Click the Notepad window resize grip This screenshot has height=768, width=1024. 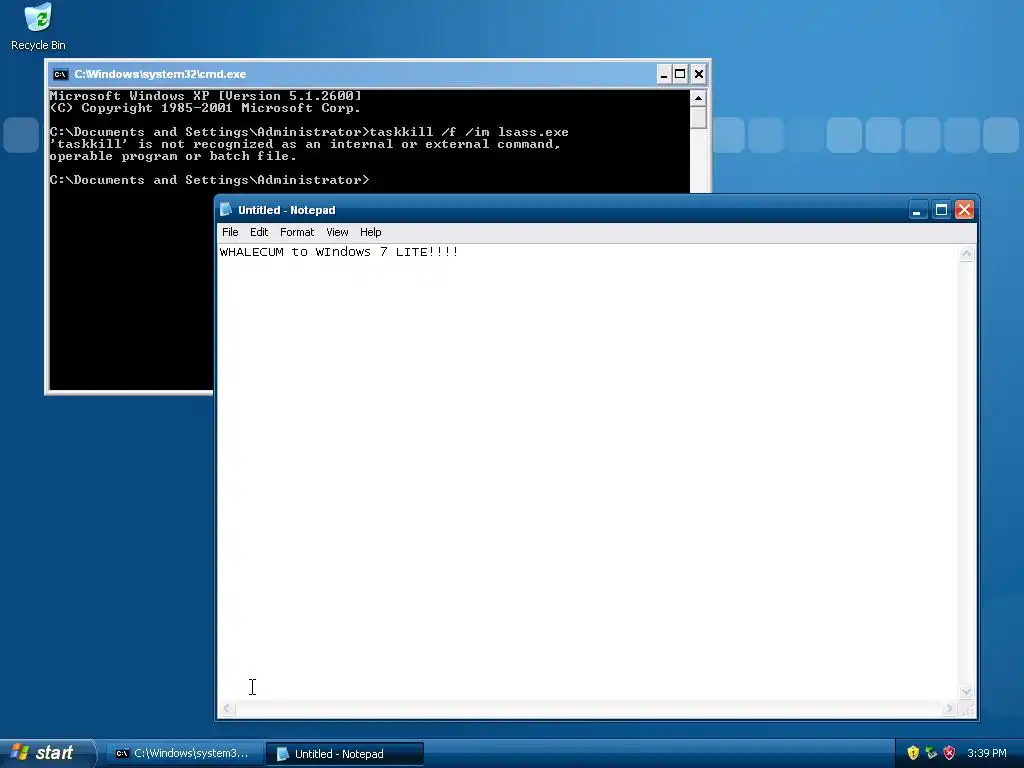[967, 709]
